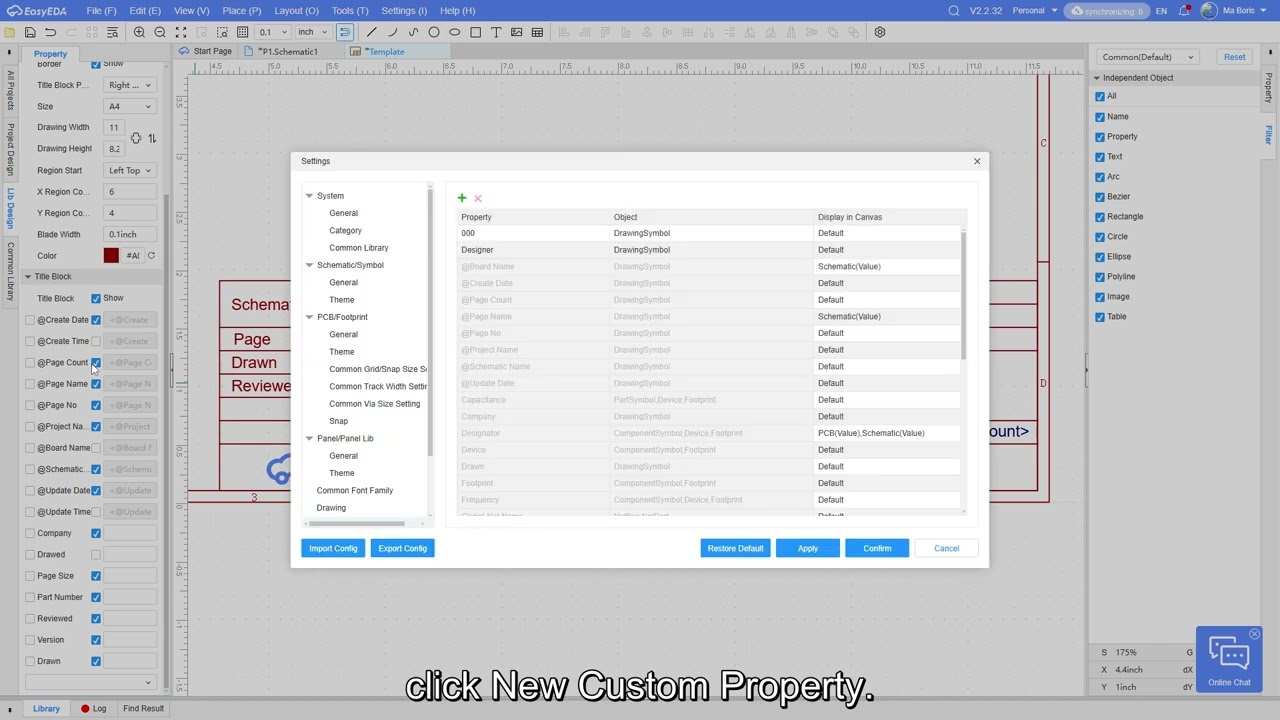The height and width of the screenshot is (720, 1280).
Task: Click the Blade Width input field
Action: [130, 234]
